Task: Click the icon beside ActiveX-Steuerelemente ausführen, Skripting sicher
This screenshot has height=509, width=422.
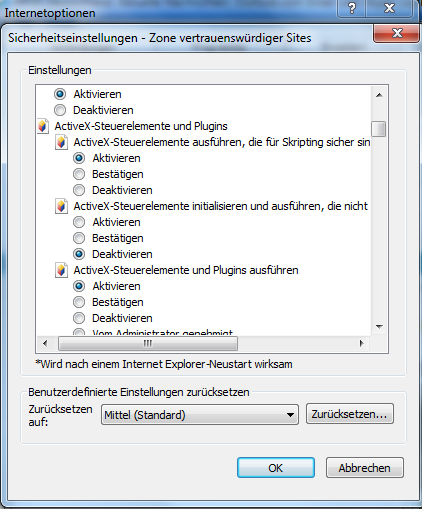Action: (x=61, y=142)
